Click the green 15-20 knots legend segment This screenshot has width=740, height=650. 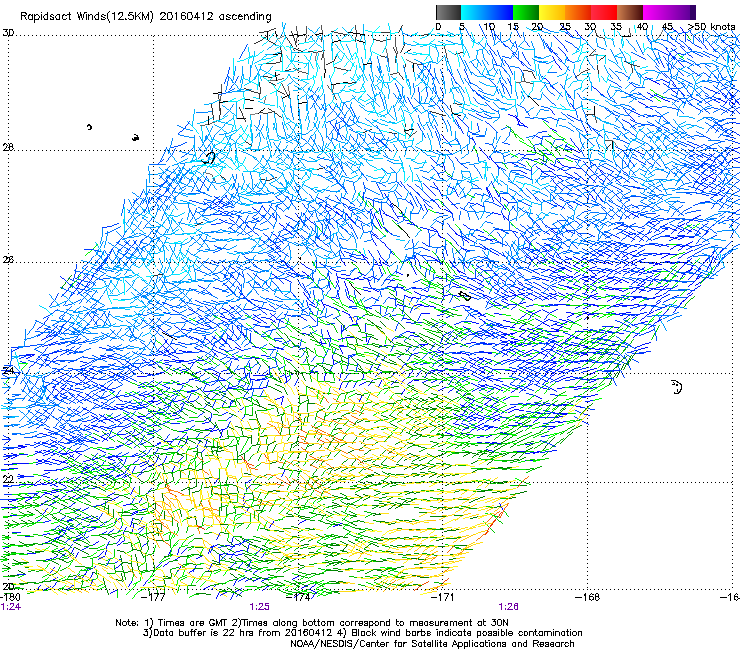tap(526, 12)
